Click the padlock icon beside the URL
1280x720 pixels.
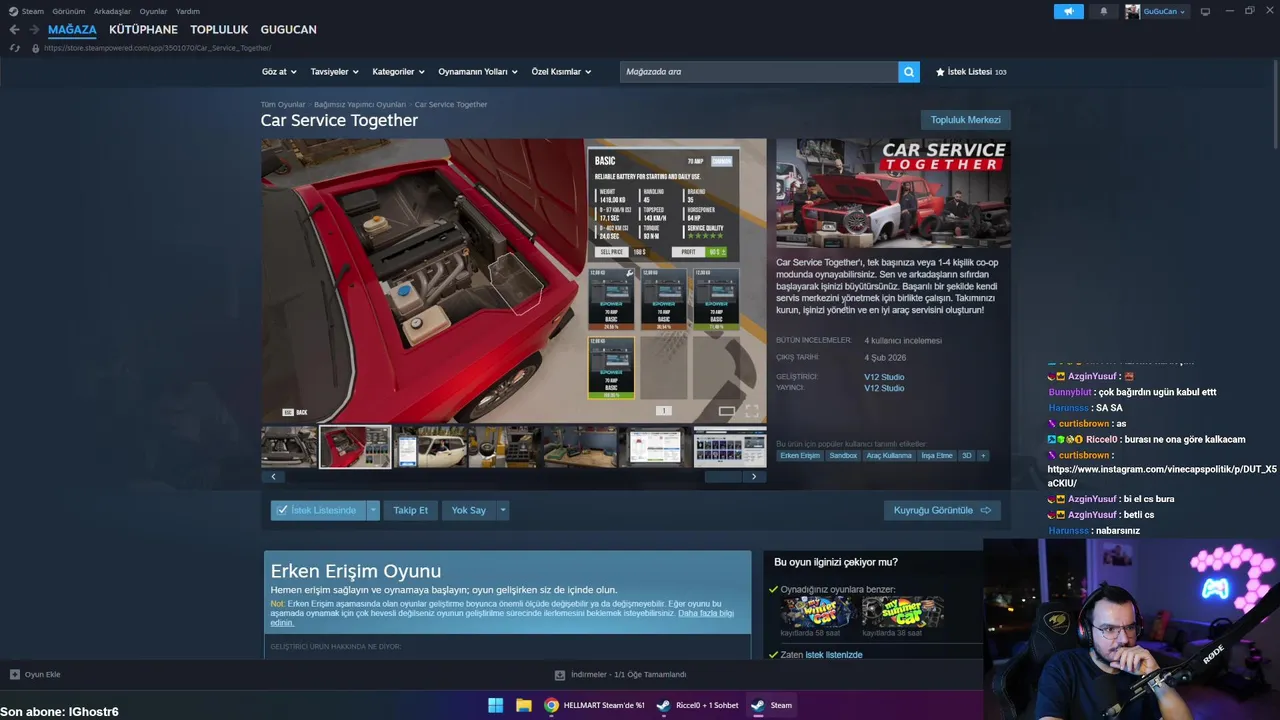pos(36,48)
